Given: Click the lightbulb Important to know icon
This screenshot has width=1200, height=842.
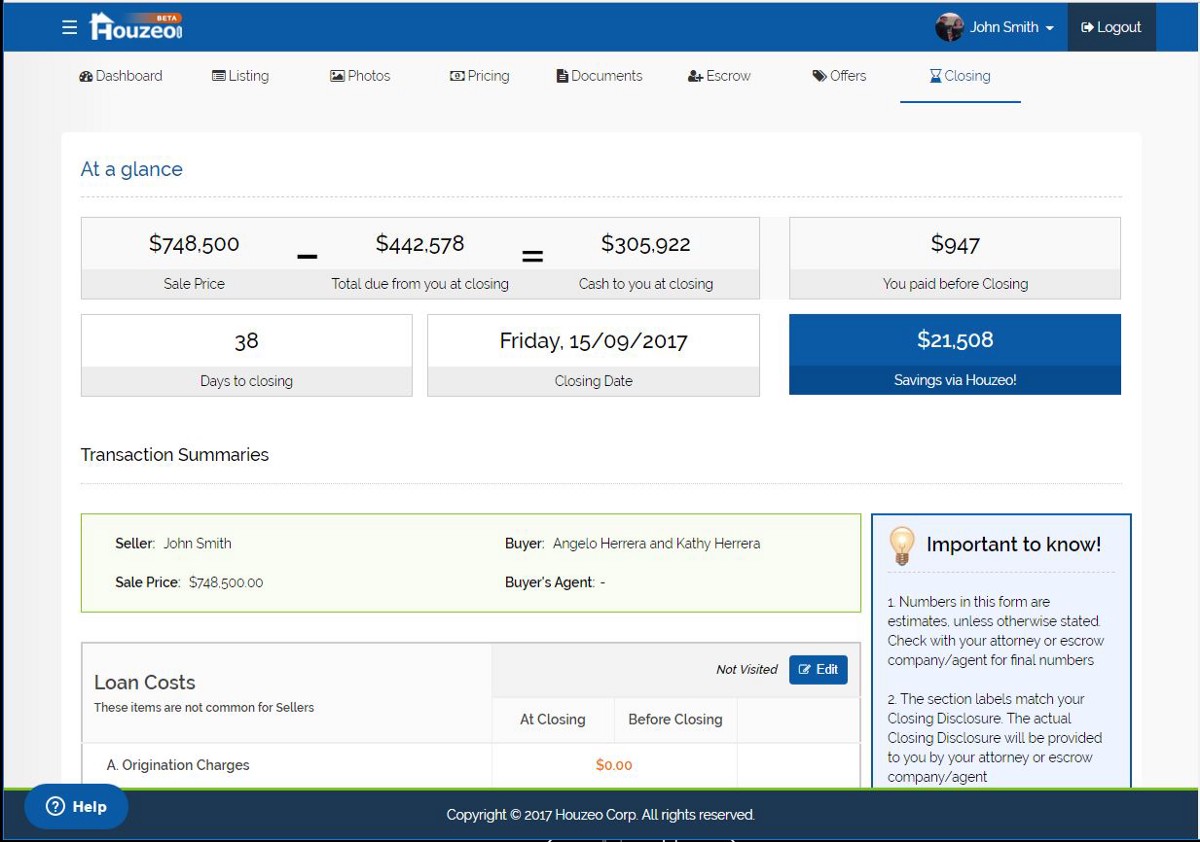Looking at the screenshot, I should [902, 545].
